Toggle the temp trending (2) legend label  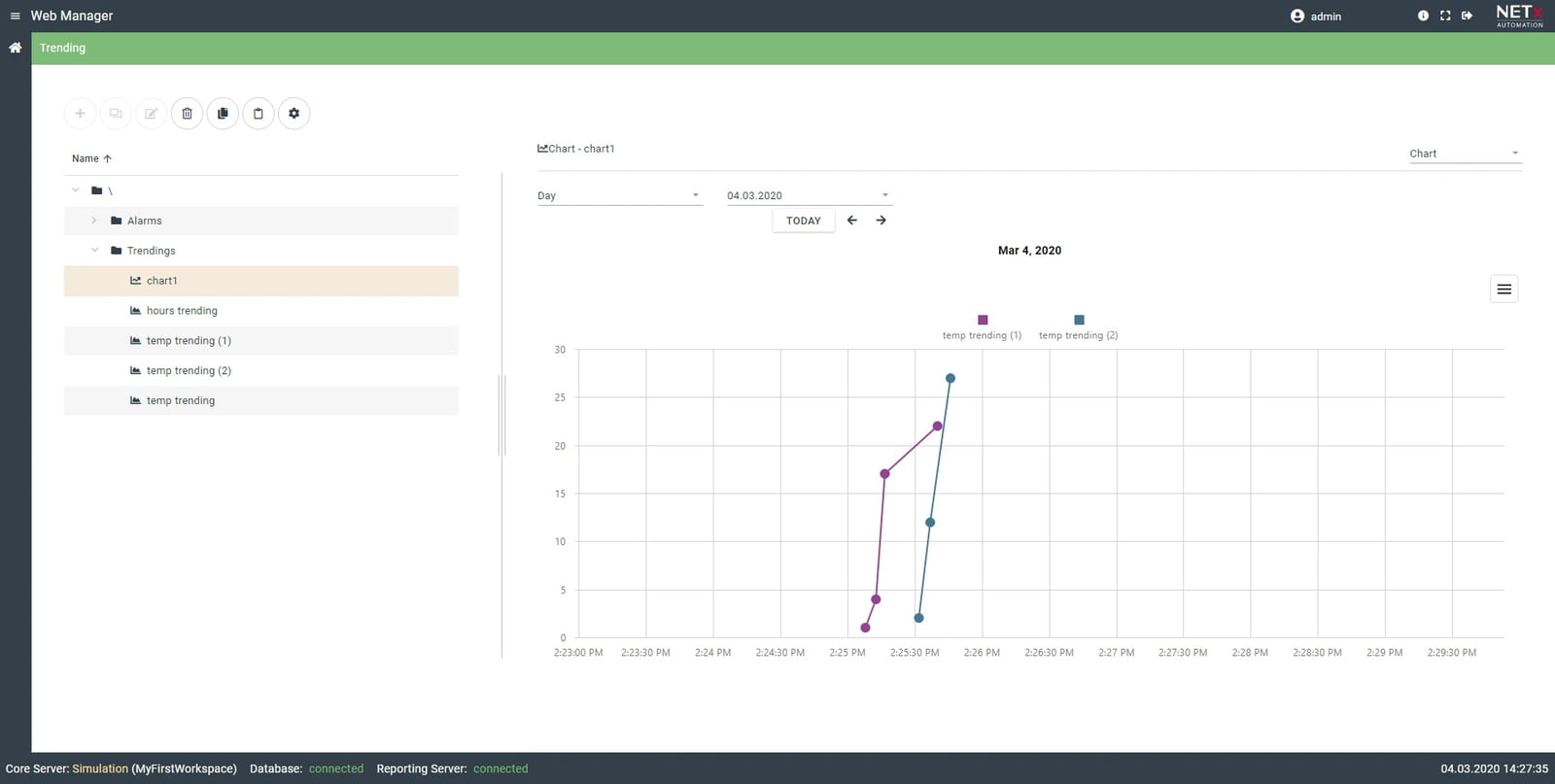click(1079, 335)
